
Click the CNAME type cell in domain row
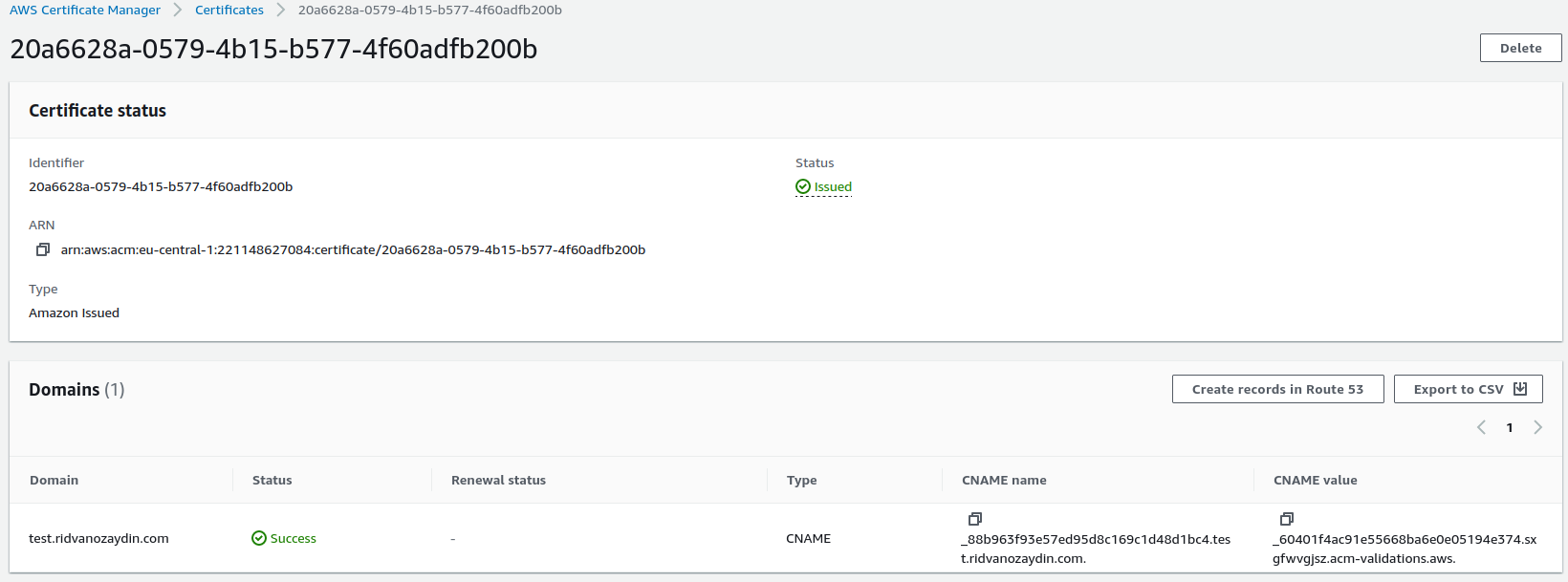809,538
